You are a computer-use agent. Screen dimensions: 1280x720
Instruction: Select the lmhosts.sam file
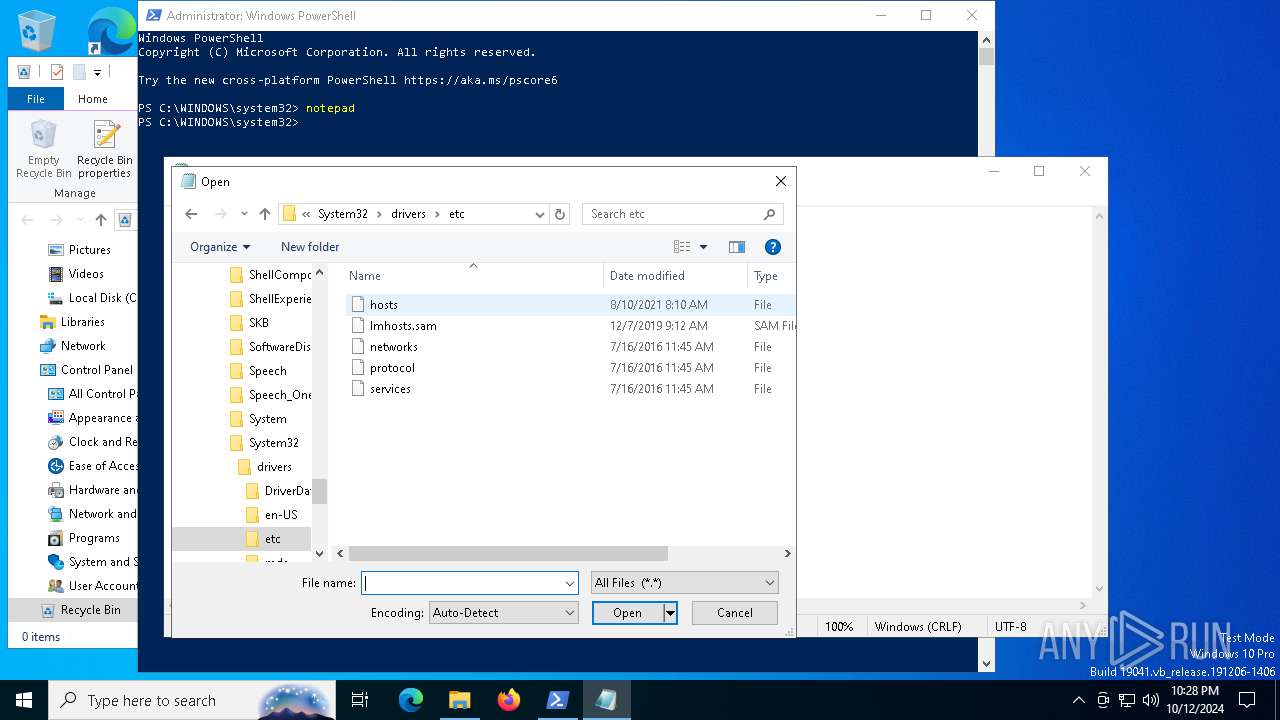(403, 326)
